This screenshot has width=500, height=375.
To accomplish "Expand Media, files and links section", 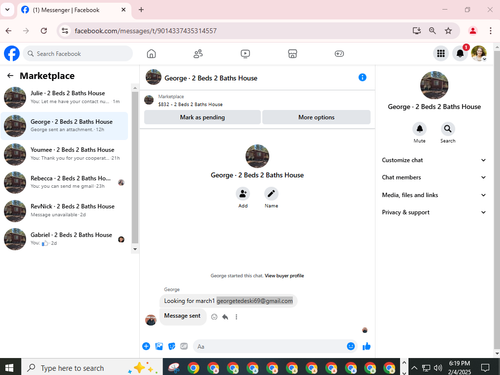I will (434, 195).
